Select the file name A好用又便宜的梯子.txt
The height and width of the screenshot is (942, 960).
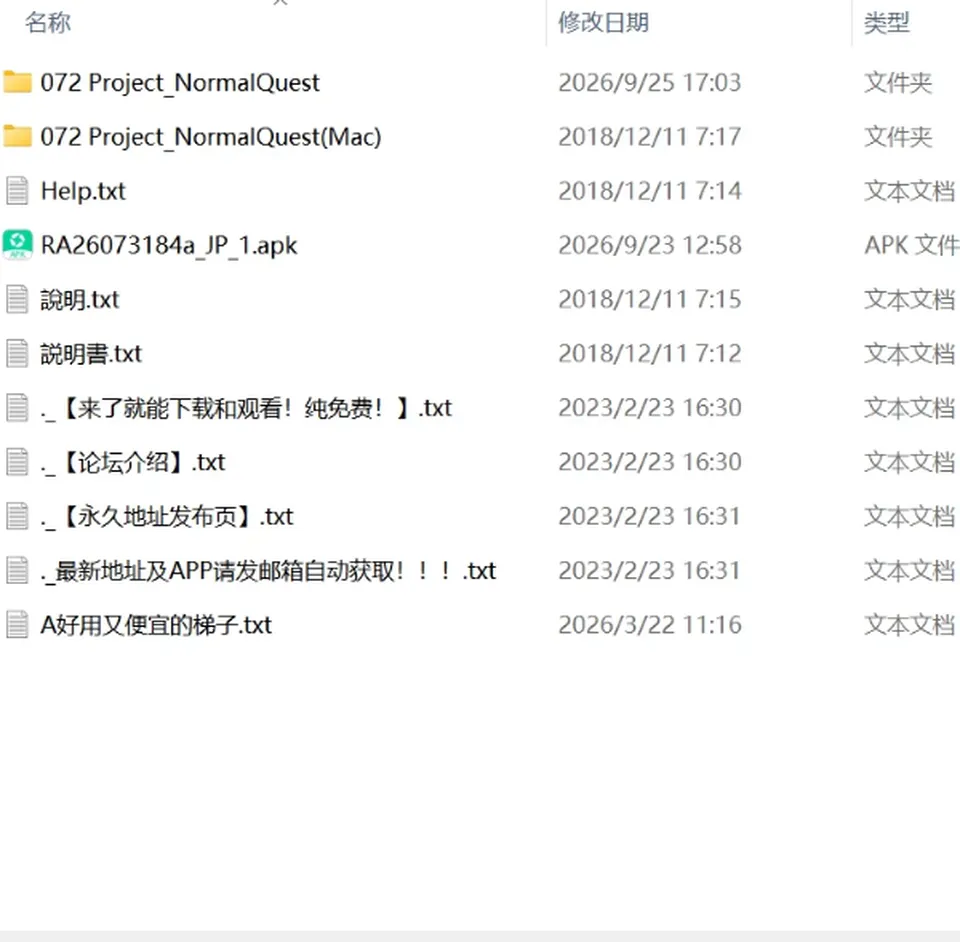tap(156, 625)
